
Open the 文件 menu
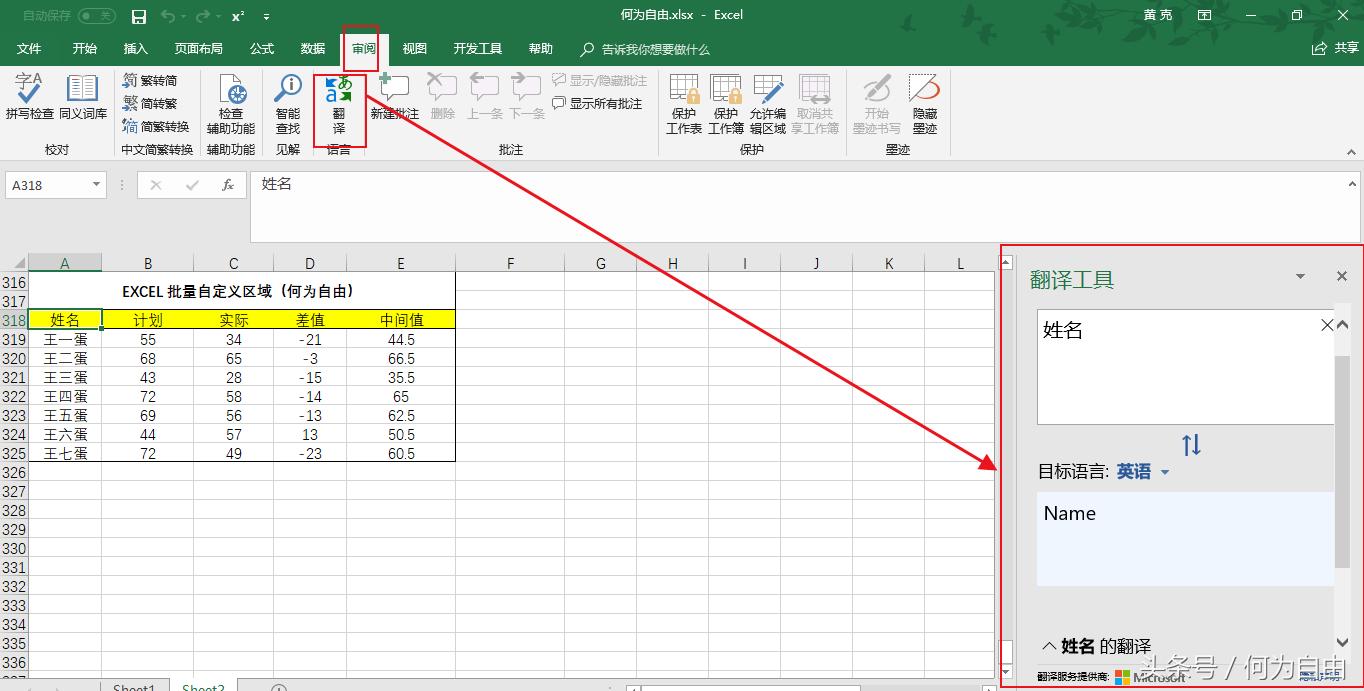click(x=29, y=47)
